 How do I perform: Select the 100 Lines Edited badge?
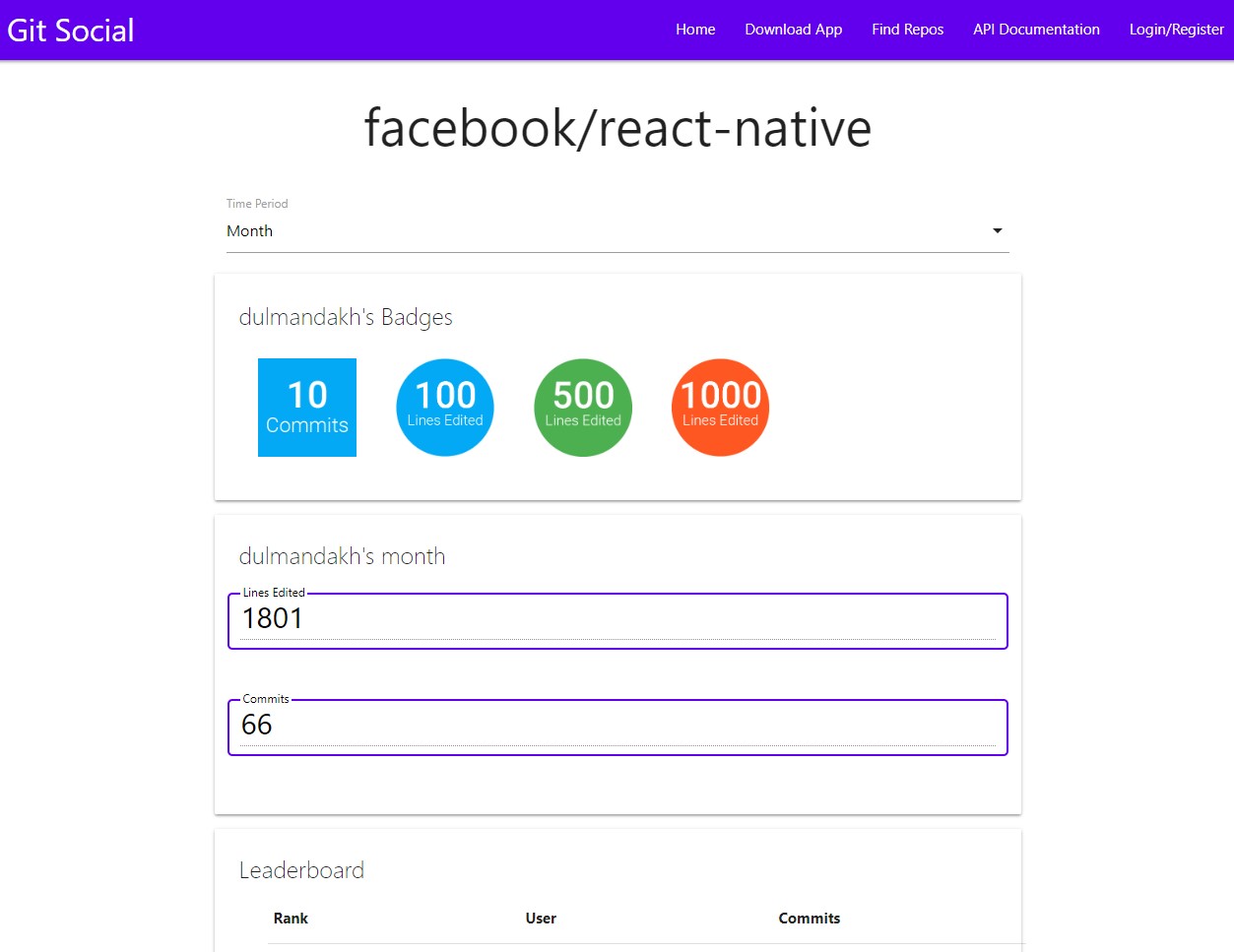(x=445, y=408)
